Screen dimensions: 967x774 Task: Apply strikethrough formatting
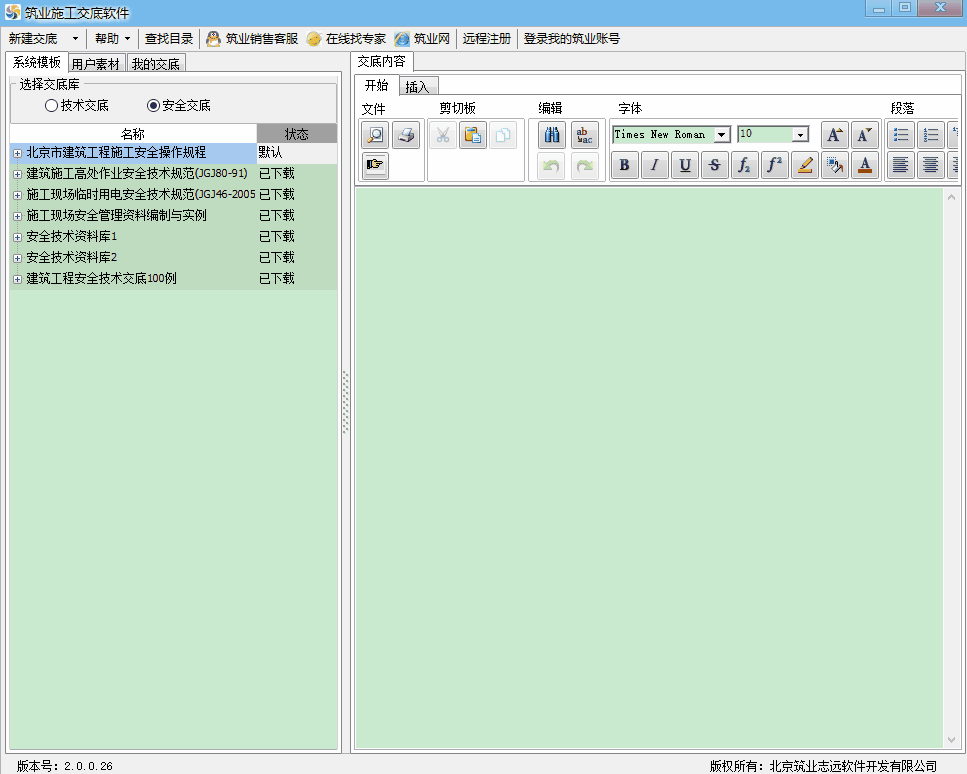(714, 166)
